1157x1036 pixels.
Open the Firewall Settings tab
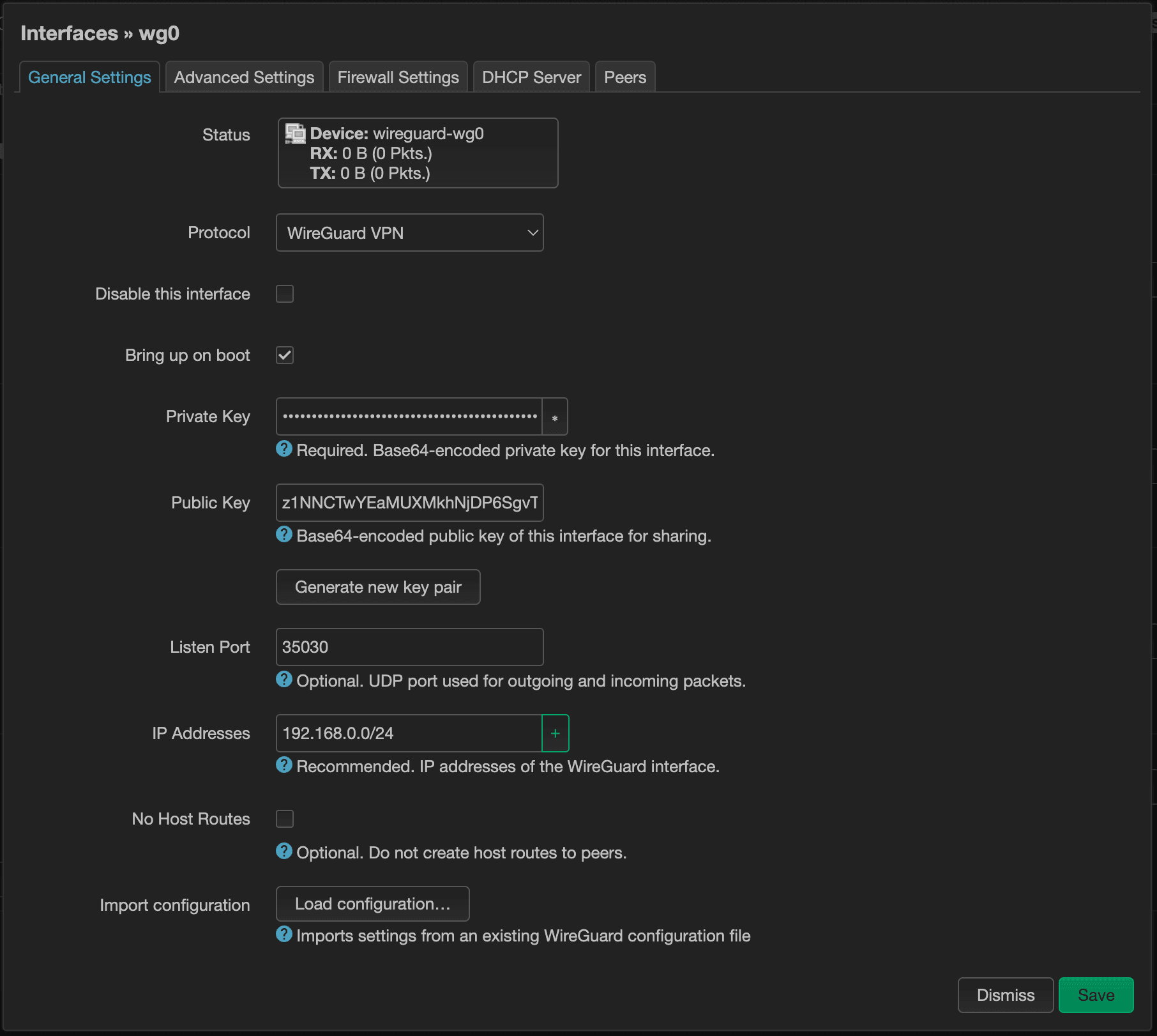tap(398, 77)
